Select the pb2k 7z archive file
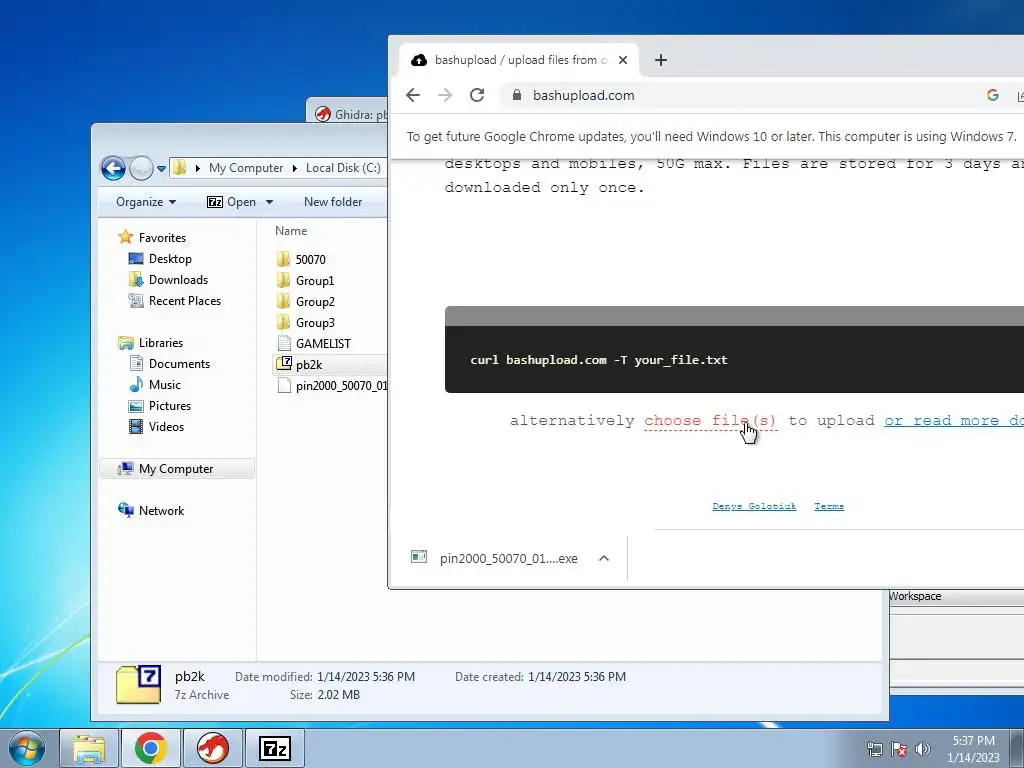 329,364
